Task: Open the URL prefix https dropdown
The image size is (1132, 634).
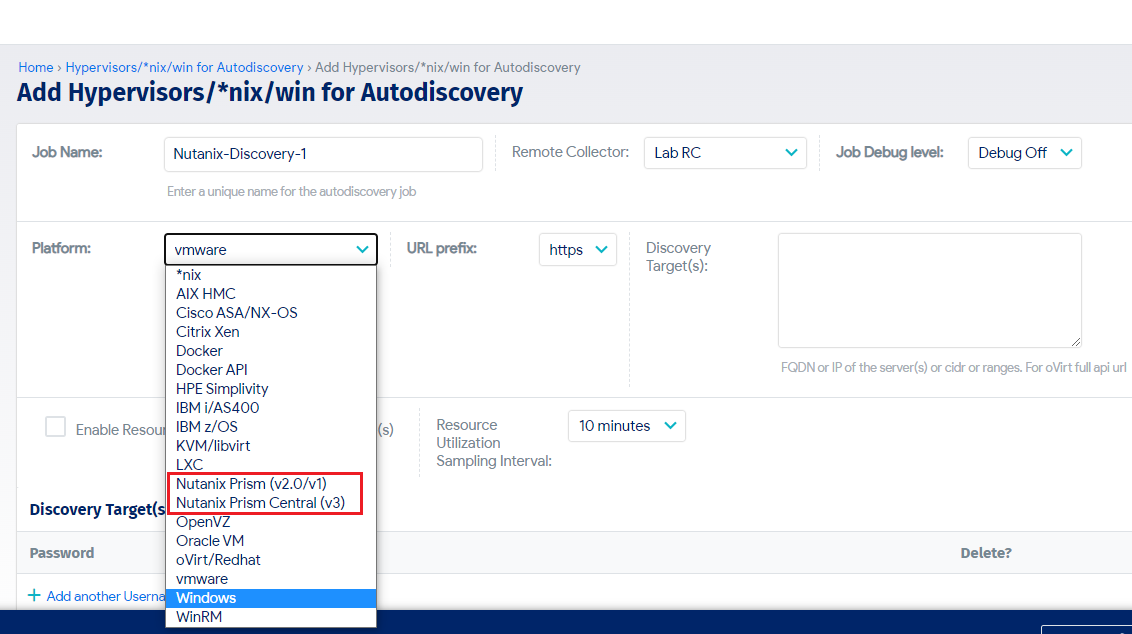Action: (x=578, y=250)
